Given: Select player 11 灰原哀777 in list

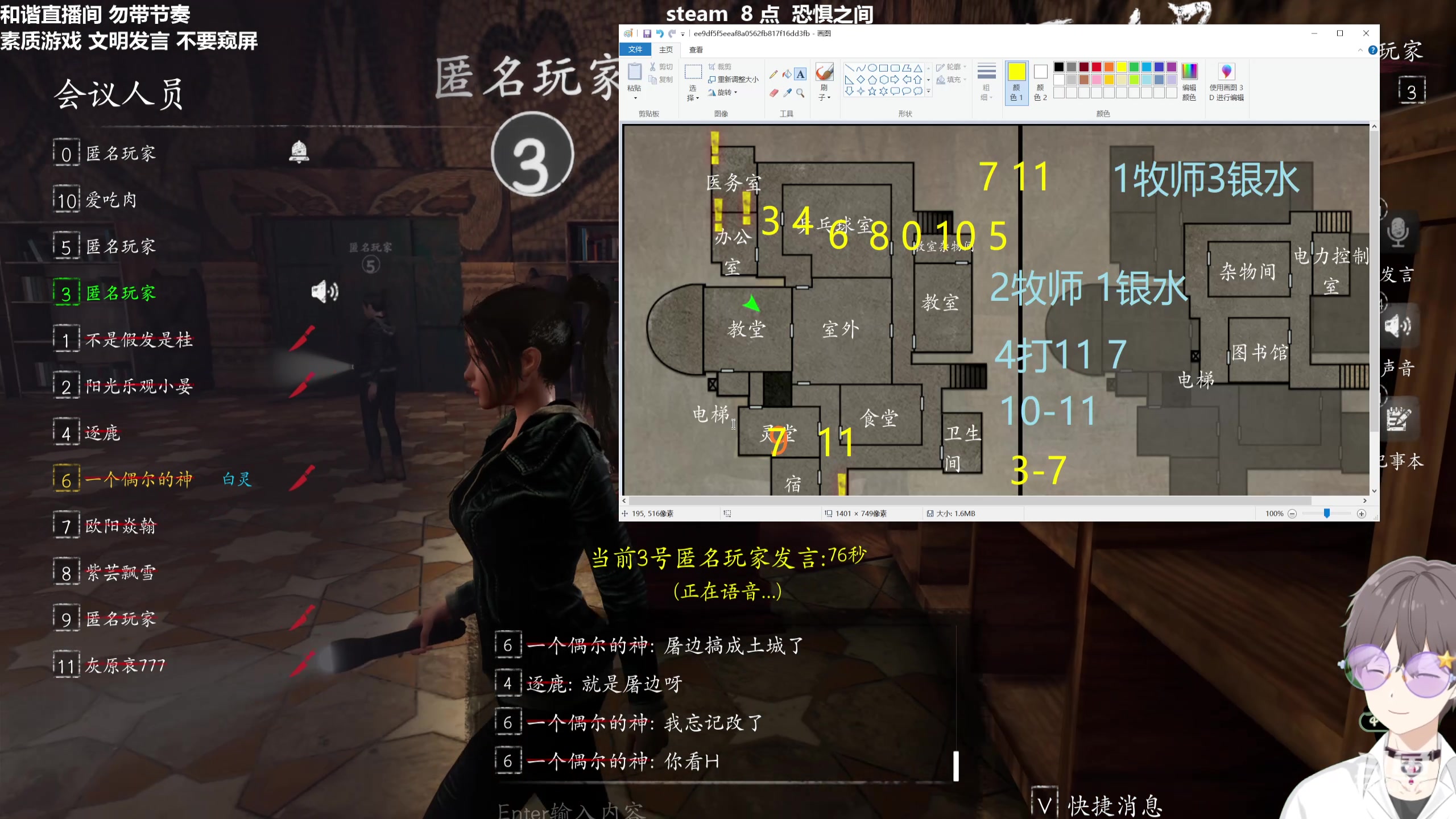Looking at the screenshot, I should [x=109, y=665].
